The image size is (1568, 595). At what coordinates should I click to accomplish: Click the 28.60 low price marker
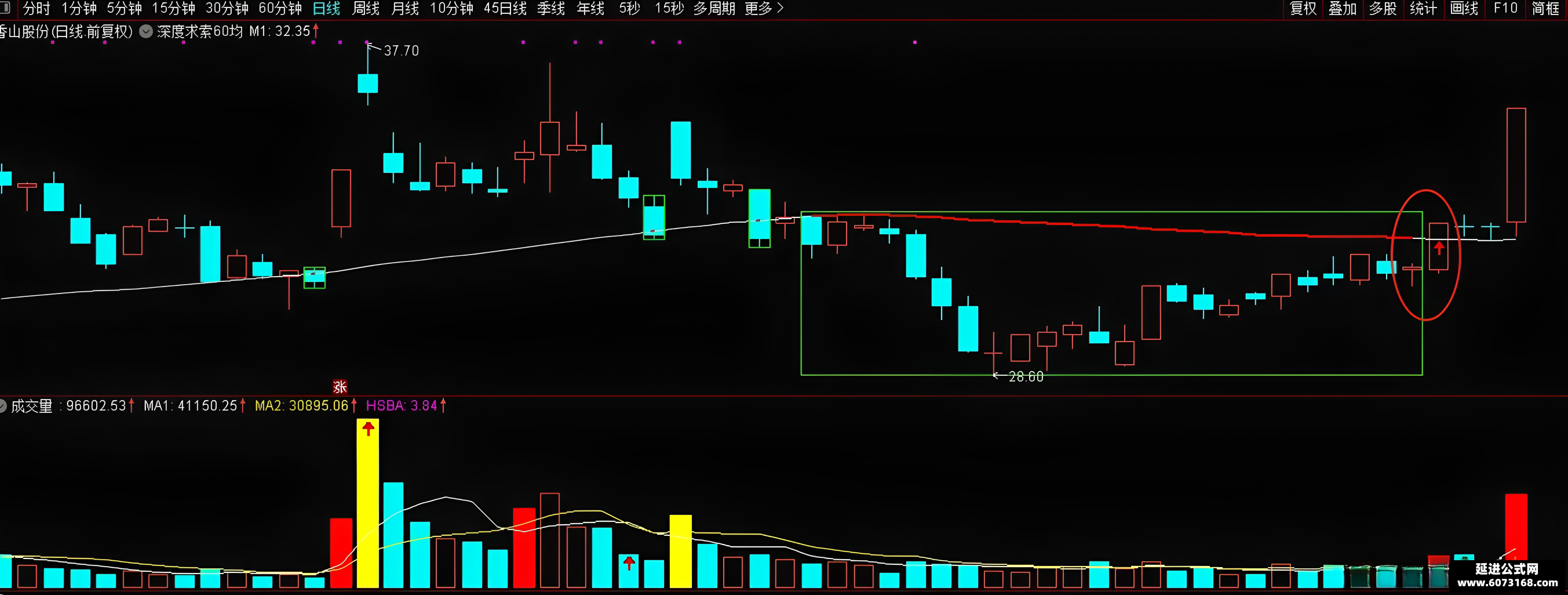click(1026, 377)
